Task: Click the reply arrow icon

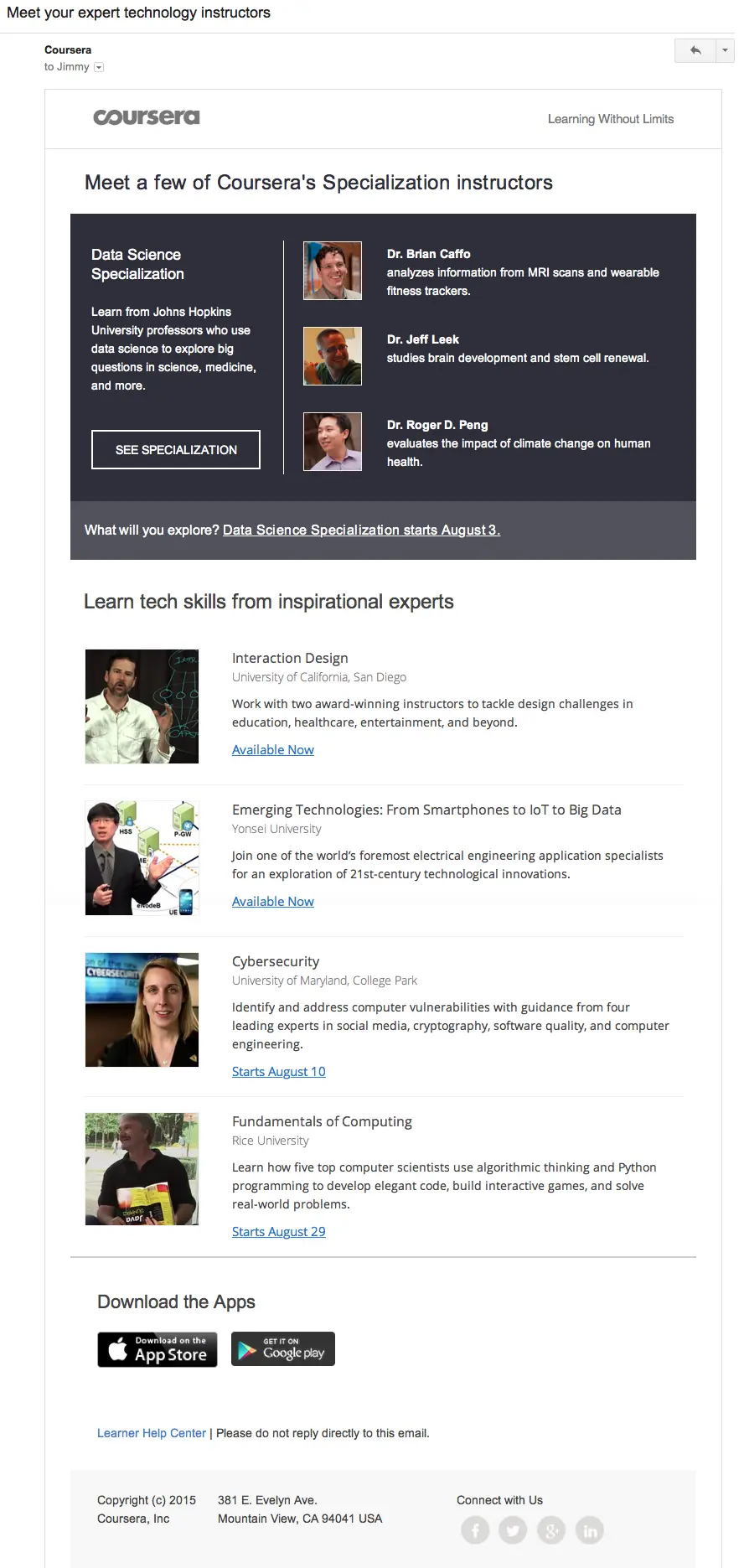Action: coord(694,50)
